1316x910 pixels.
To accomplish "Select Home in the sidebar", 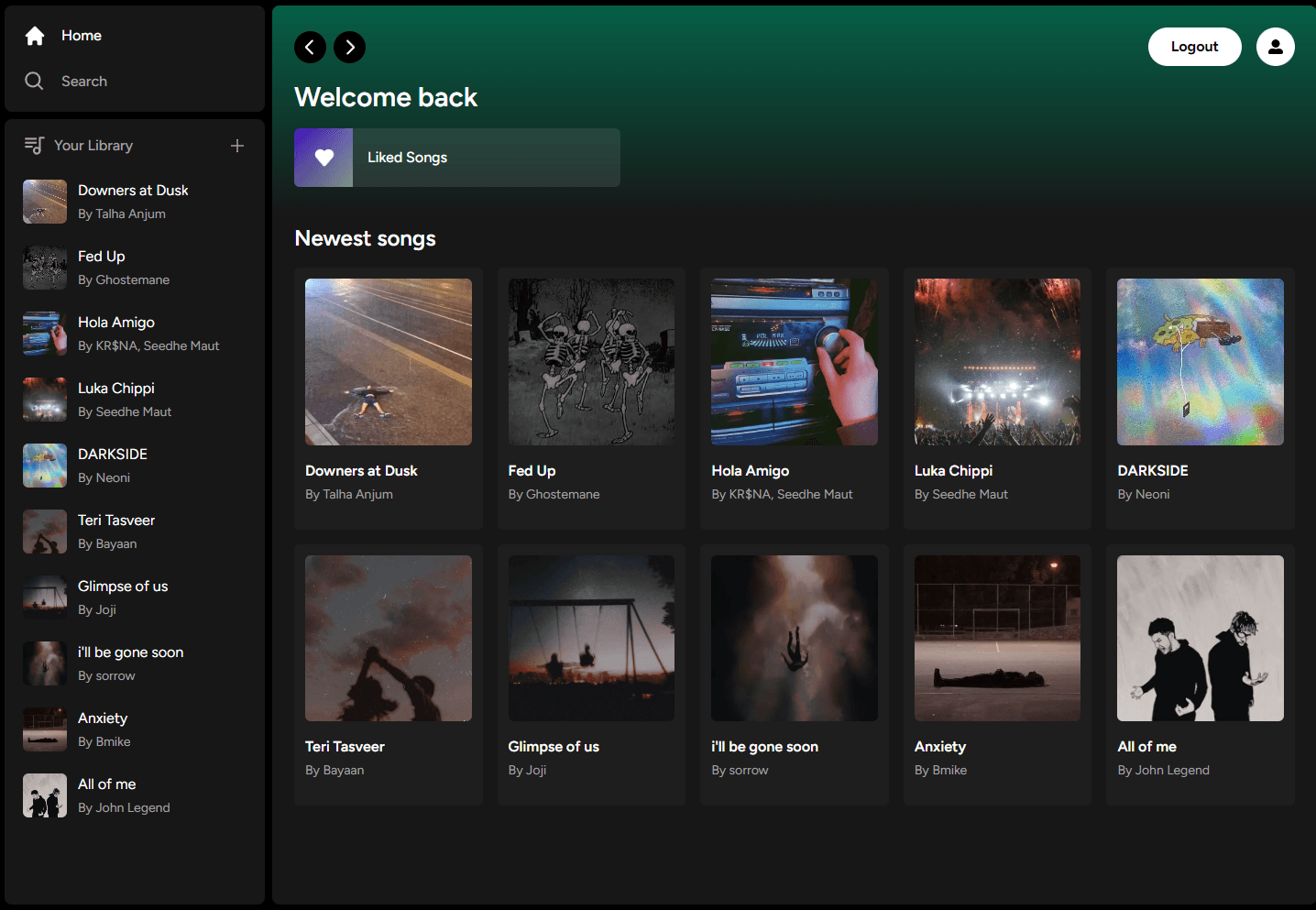I will point(82,36).
